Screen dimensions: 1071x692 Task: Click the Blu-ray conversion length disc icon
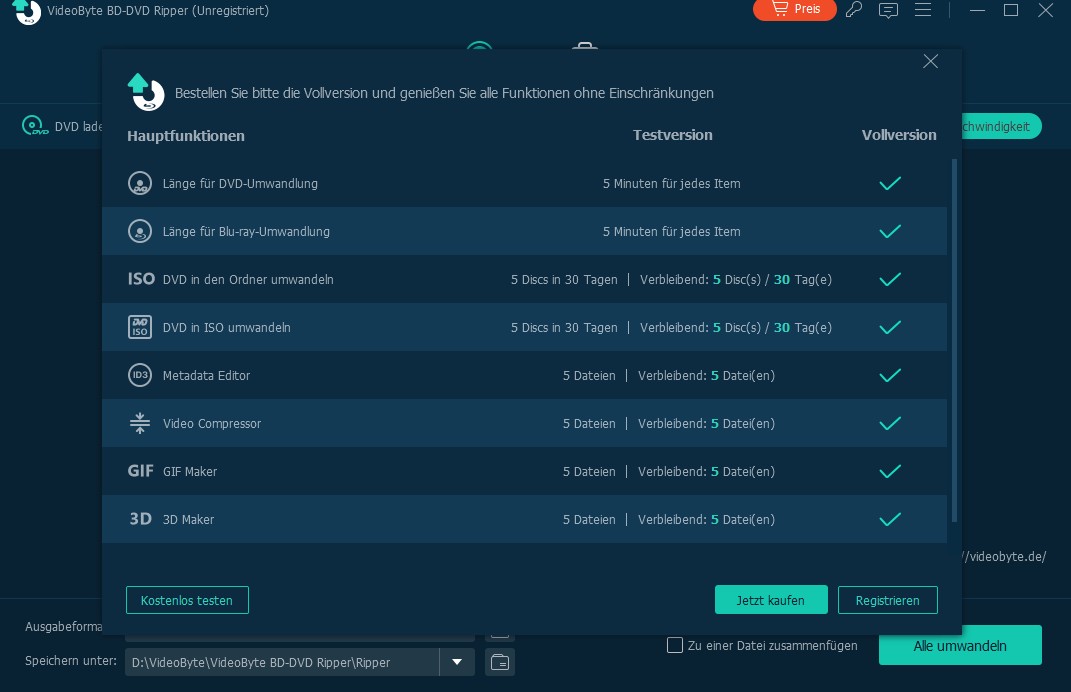click(x=140, y=231)
